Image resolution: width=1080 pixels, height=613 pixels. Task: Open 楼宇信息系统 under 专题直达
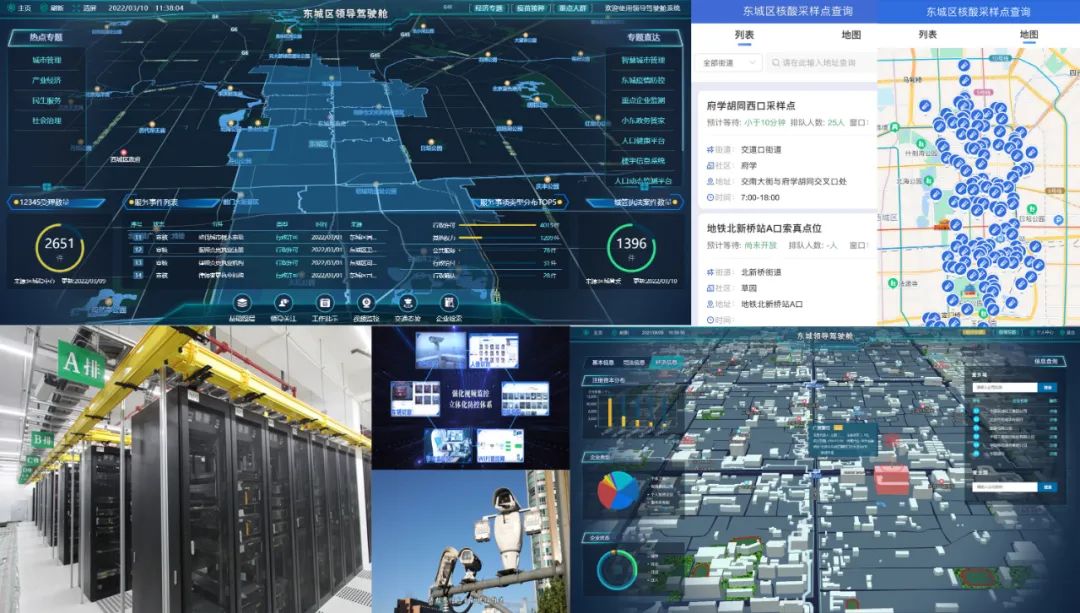tap(643, 161)
